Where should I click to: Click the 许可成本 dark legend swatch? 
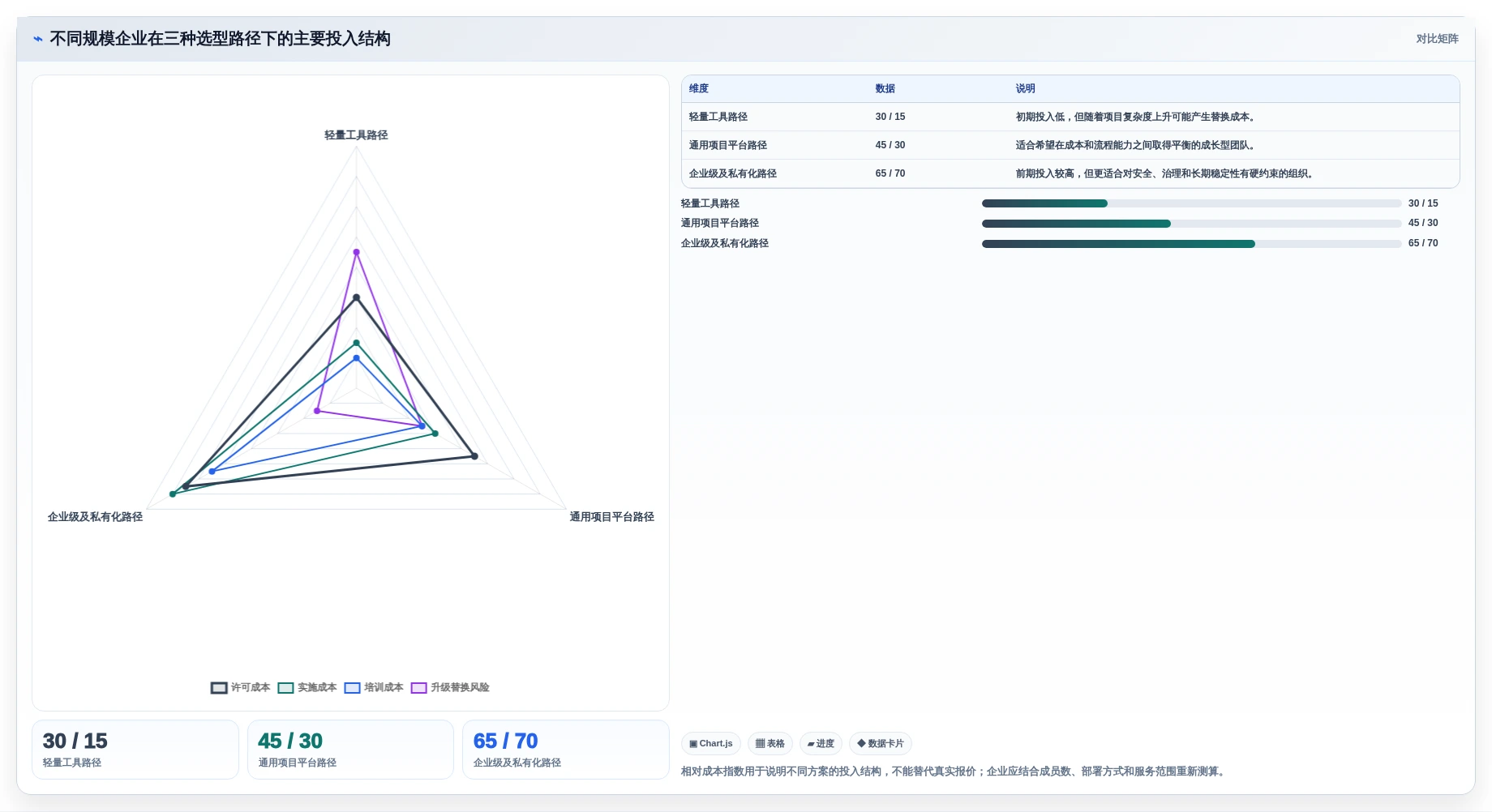[x=219, y=688]
